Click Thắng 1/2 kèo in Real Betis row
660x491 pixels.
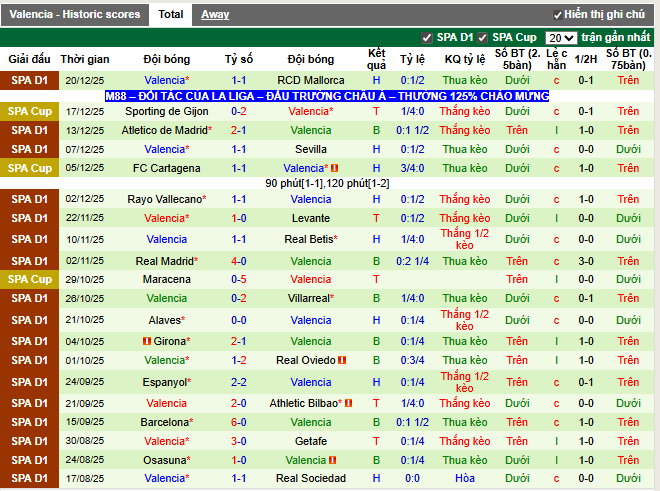[465, 239]
